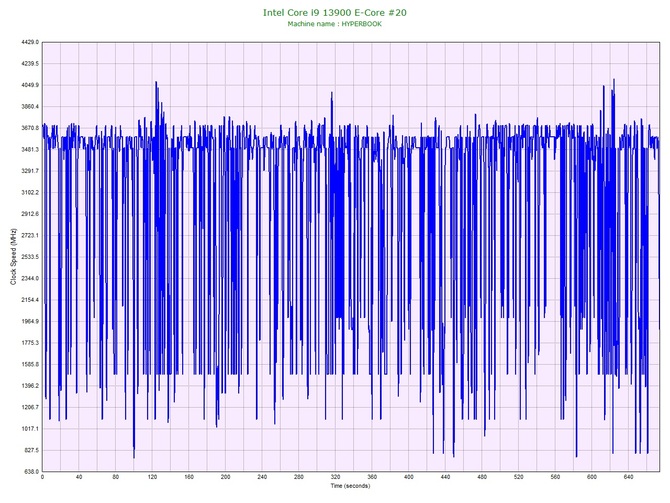Image resolution: width=670 pixels, height=503 pixels.
Task: Click the 'Clock Speed (MHz)' axis label
Action: click(x=13, y=256)
